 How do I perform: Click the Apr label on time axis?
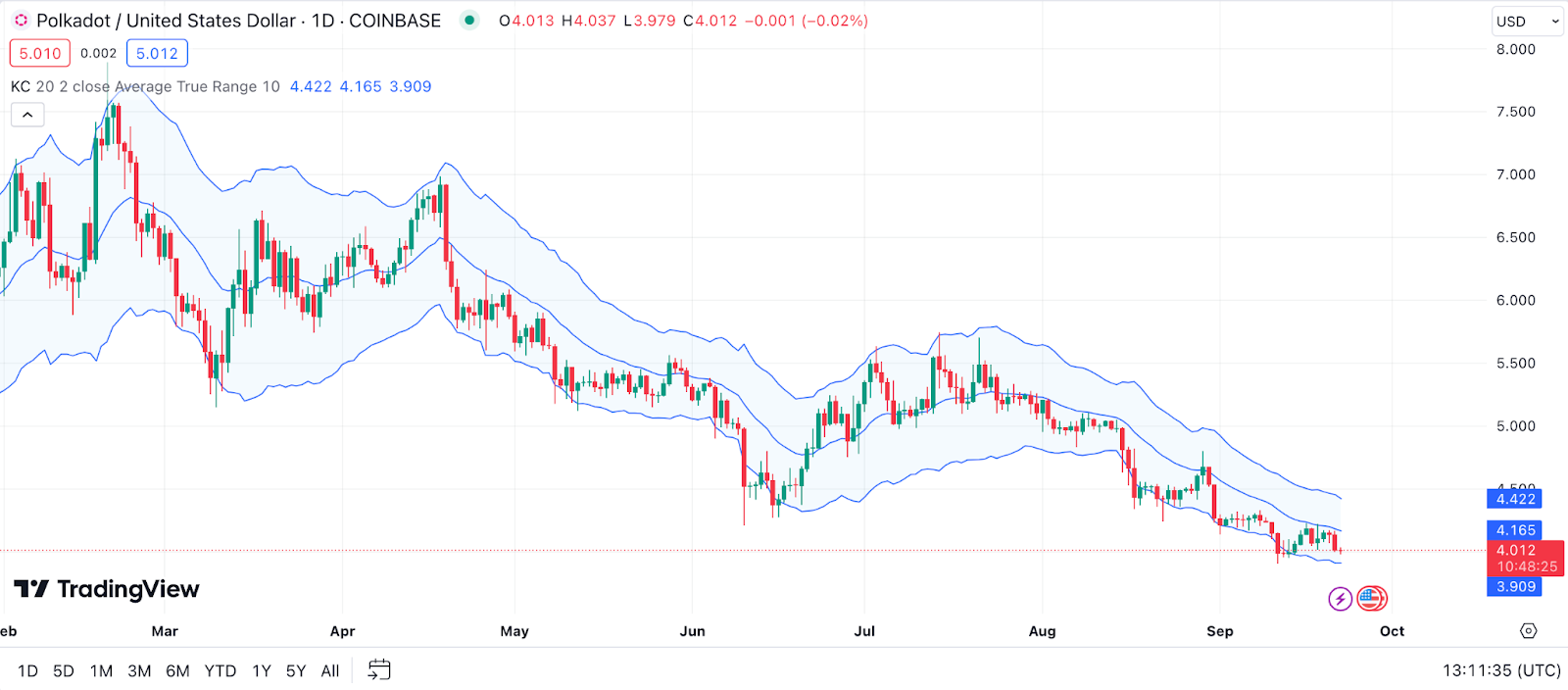pyautogui.click(x=342, y=631)
